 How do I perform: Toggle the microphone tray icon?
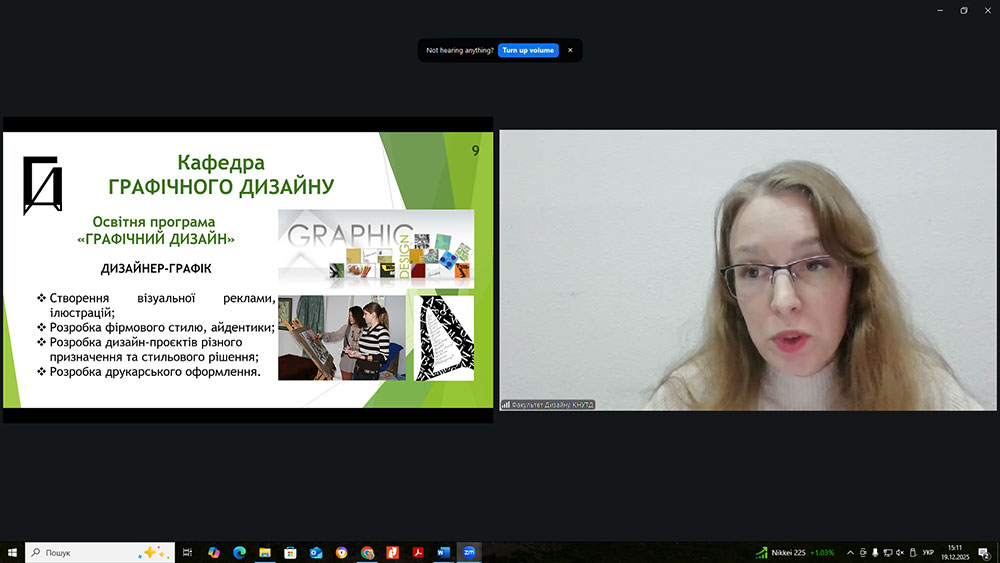[x=875, y=552]
